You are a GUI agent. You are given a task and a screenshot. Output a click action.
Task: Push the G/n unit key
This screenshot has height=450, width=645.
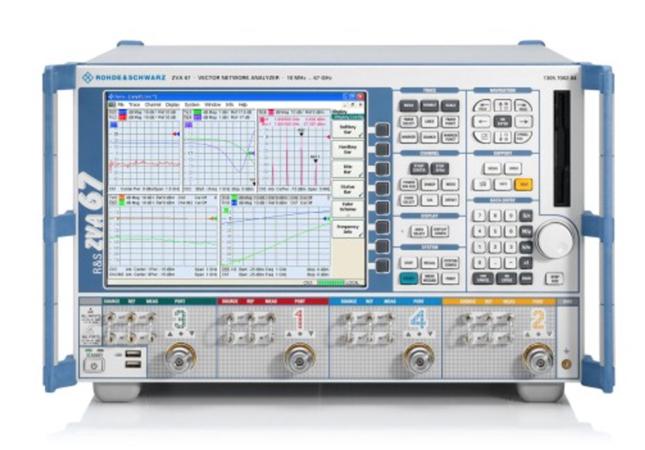click(x=527, y=216)
